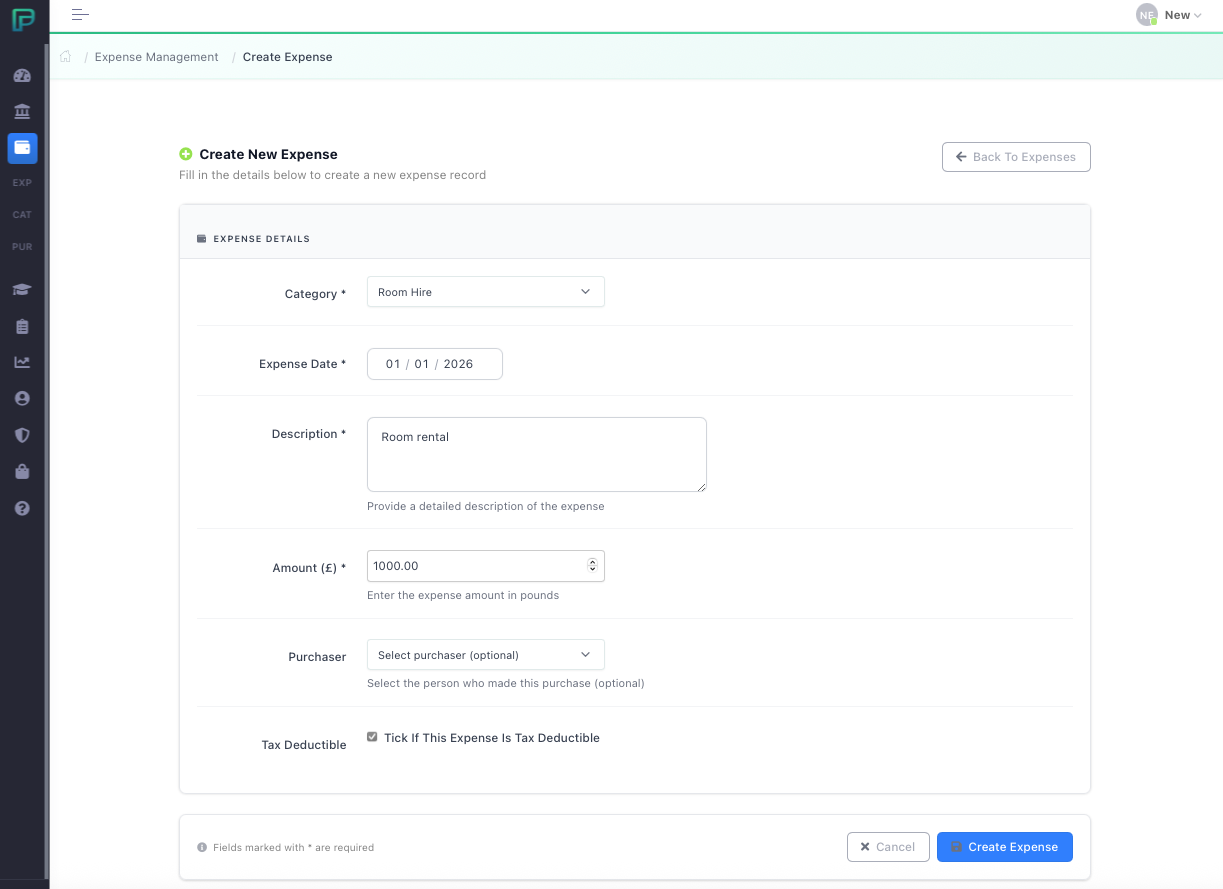This screenshot has height=889, width=1223.
Task: Open the New user menu dropdown
Action: (1170, 15)
